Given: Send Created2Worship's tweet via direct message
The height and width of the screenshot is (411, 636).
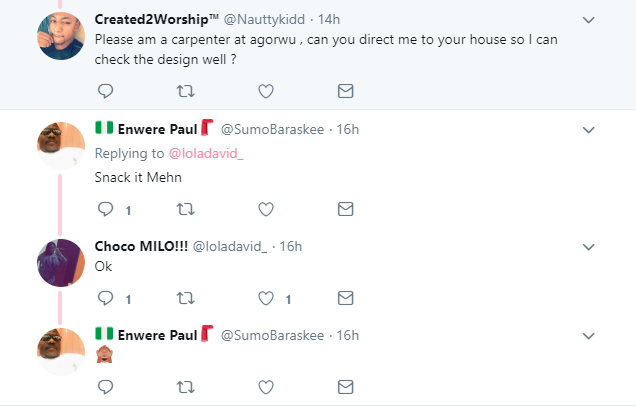Looking at the screenshot, I should (x=345, y=91).
